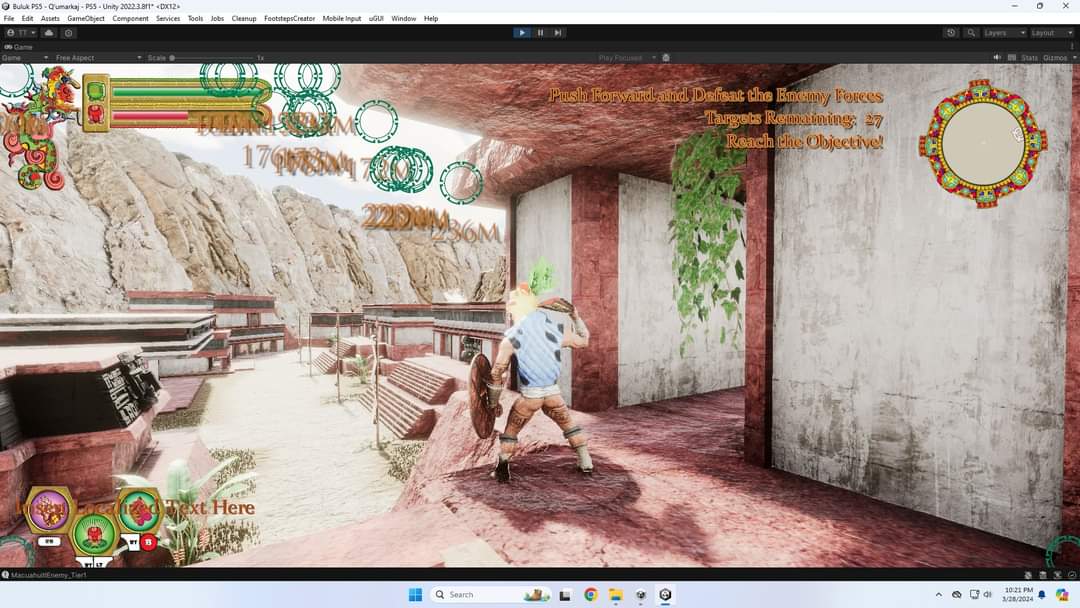The width and height of the screenshot is (1080, 608).
Task: Click the first debug icon in Unity status bar
Action: pos(1028,575)
